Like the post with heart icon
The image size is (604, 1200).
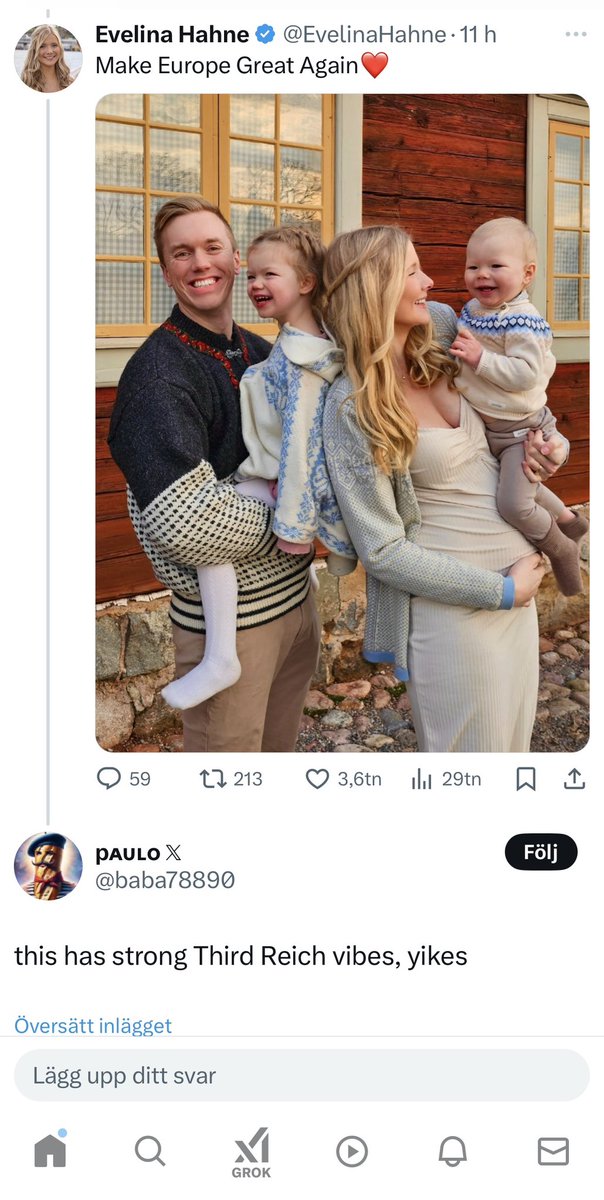317,778
